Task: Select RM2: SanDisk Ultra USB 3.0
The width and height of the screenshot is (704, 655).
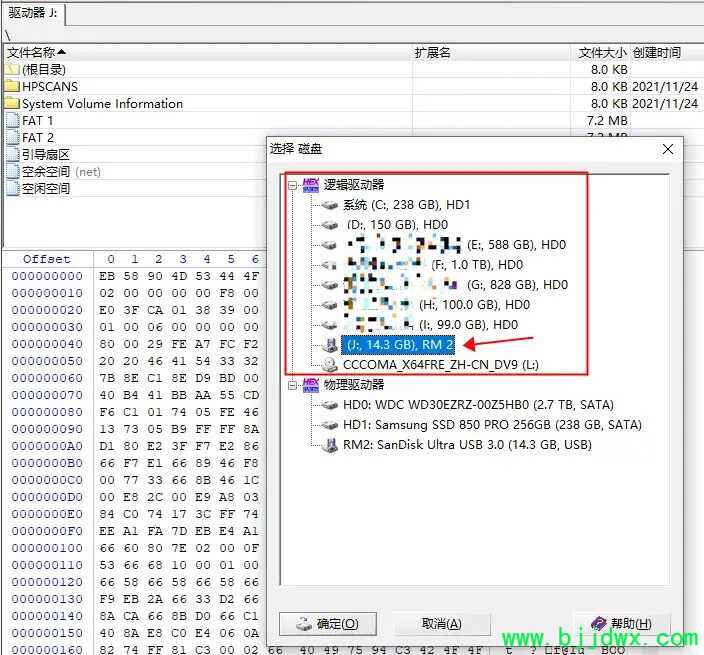Action: (x=467, y=445)
